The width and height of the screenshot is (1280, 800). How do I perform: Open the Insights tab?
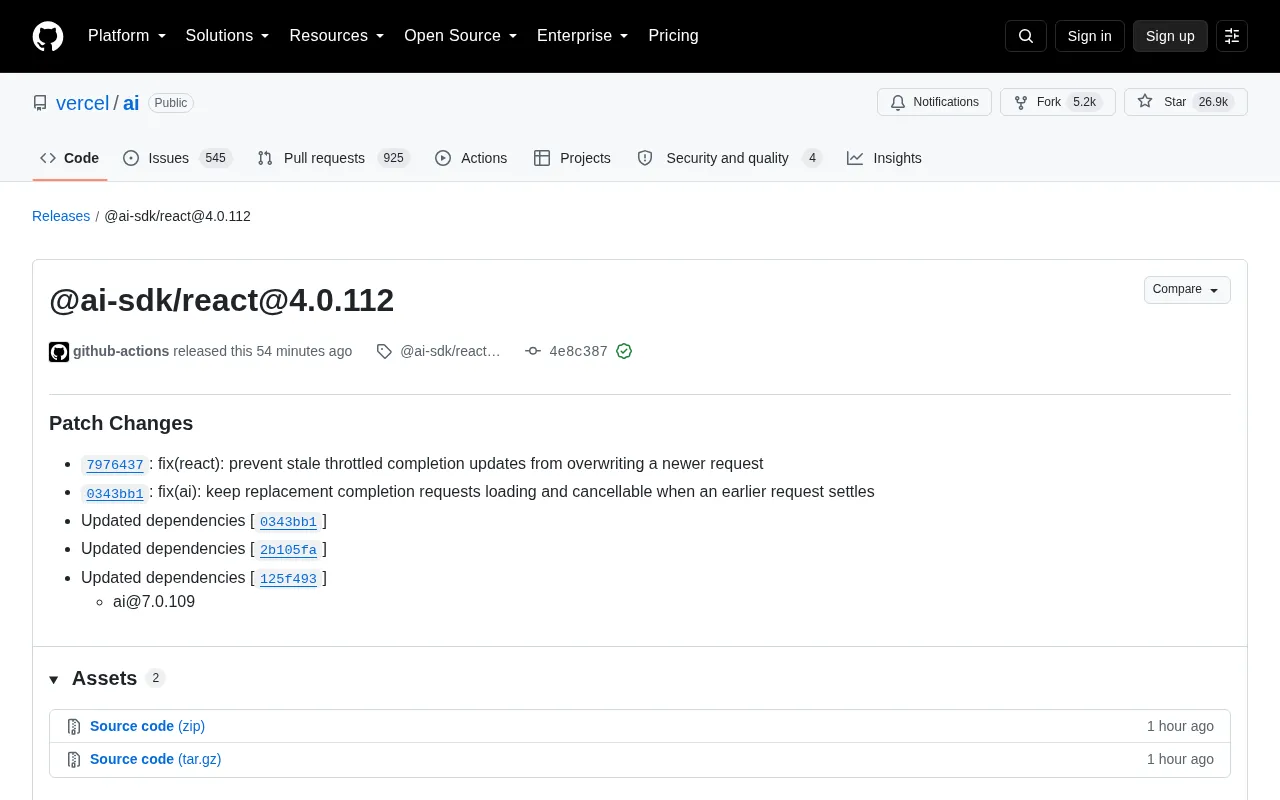tap(884, 158)
